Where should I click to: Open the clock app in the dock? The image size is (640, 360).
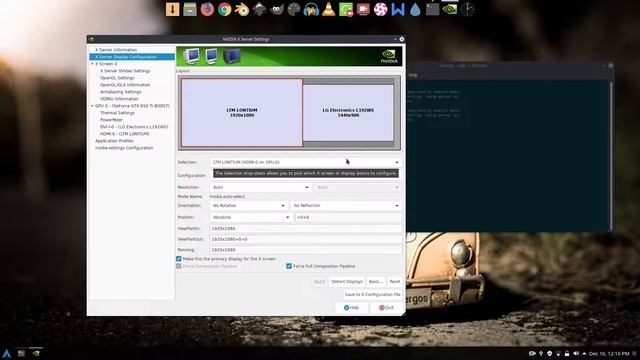(x=467, y=9)
